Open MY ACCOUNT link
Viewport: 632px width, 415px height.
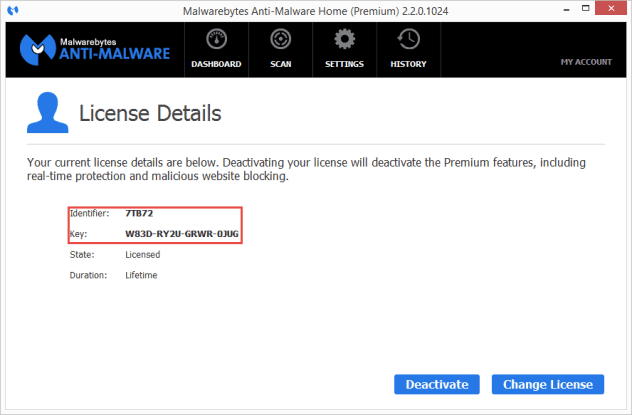coord(586,62)
